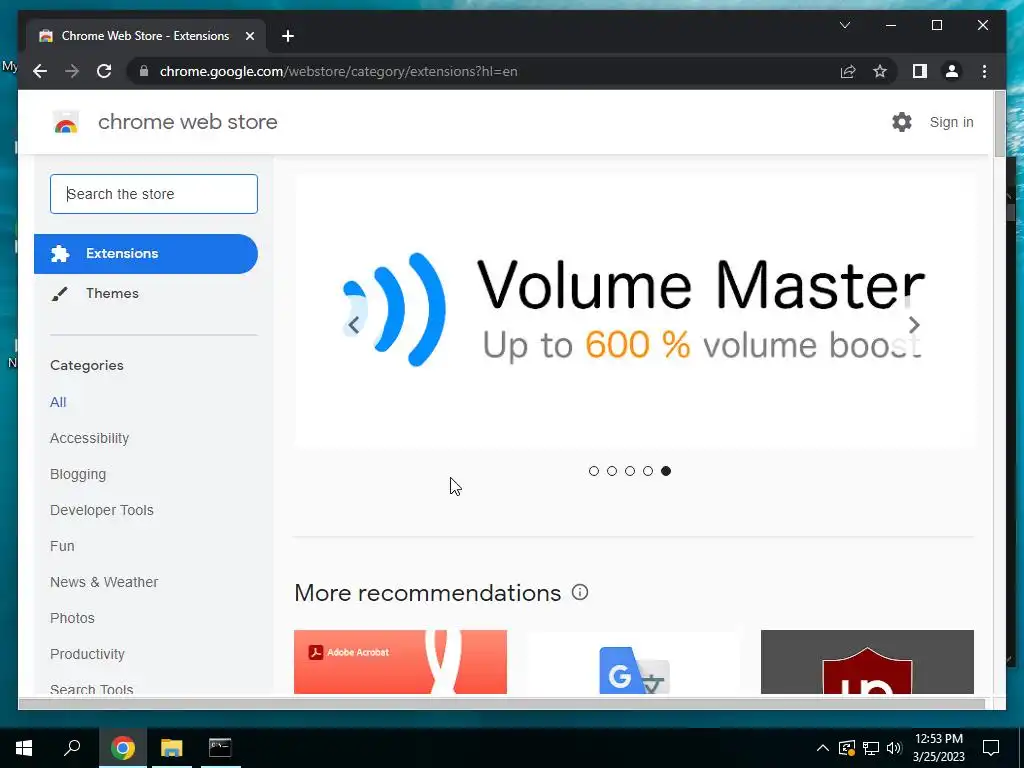Open the Windows Start menu
This screenshot has height=768, width=1024.
(x=24, y=748)
